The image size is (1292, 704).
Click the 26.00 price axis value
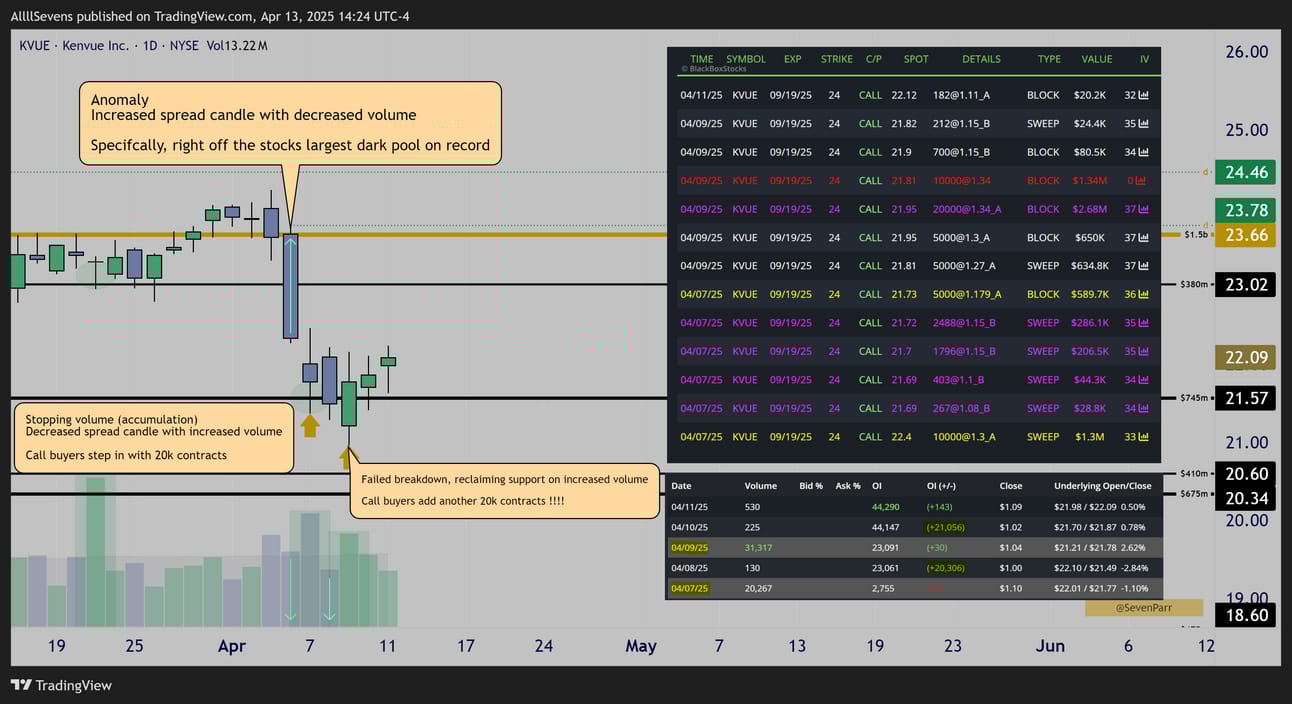tap(1246, 52)
